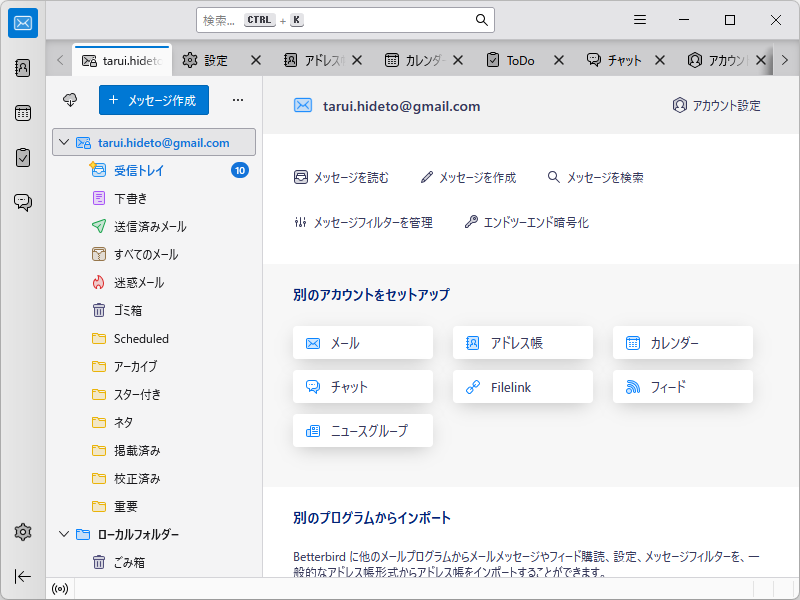Open more options via the "…" beside compose
Screen dimensions: 800x600
(237, 100)
